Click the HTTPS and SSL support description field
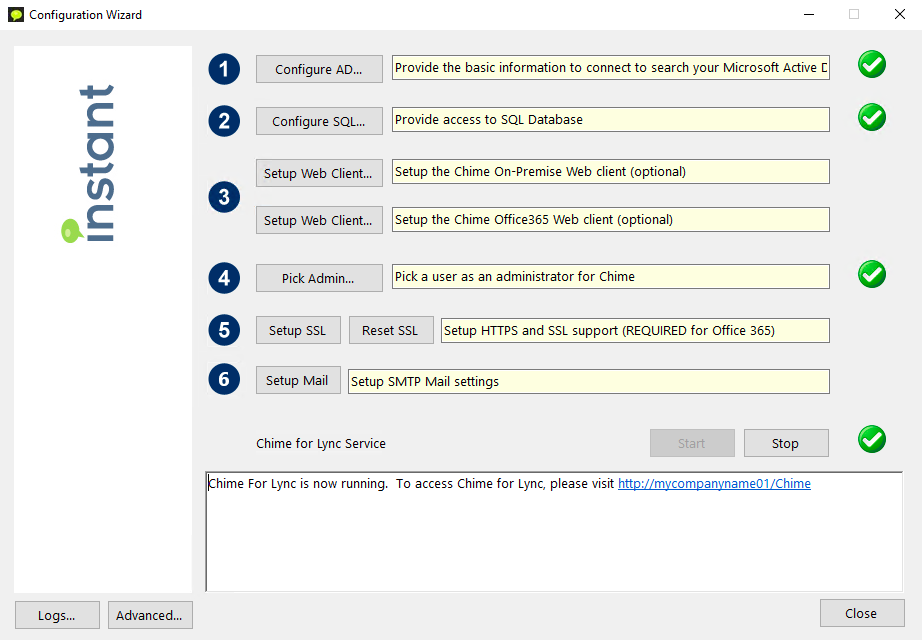 (636, 331)
